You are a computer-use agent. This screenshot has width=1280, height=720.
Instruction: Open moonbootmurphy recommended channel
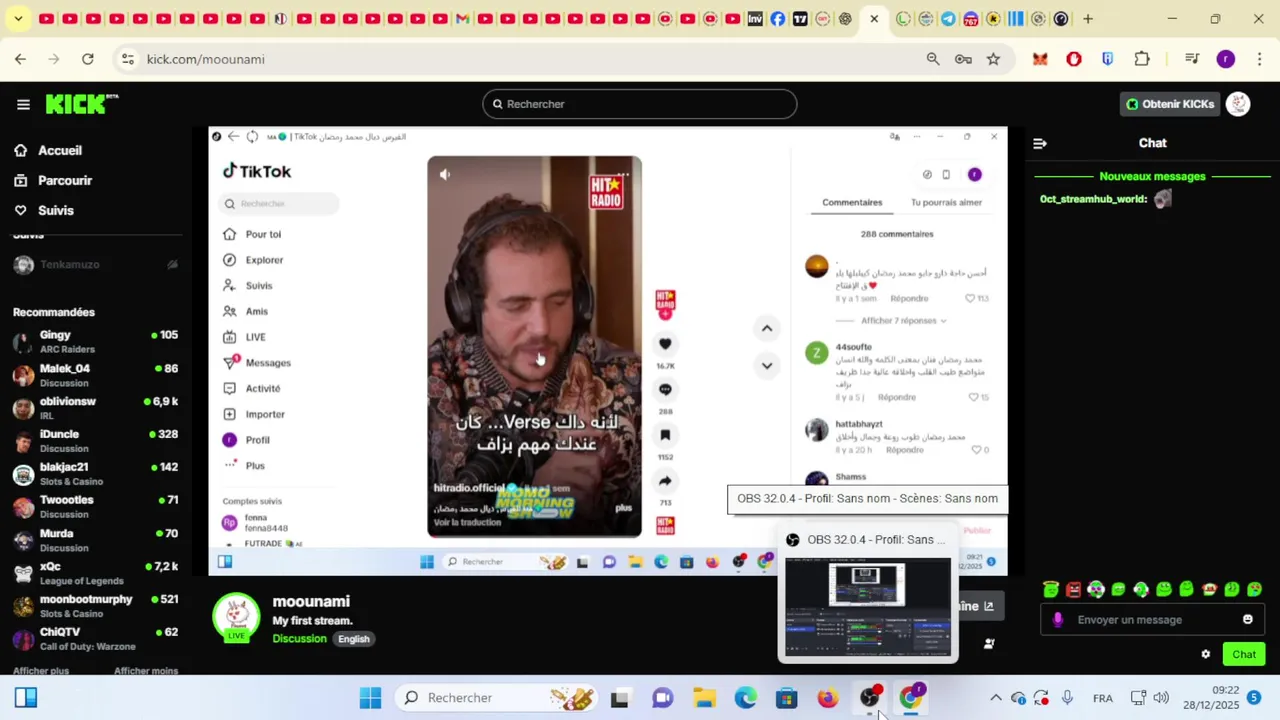(96, 606)
